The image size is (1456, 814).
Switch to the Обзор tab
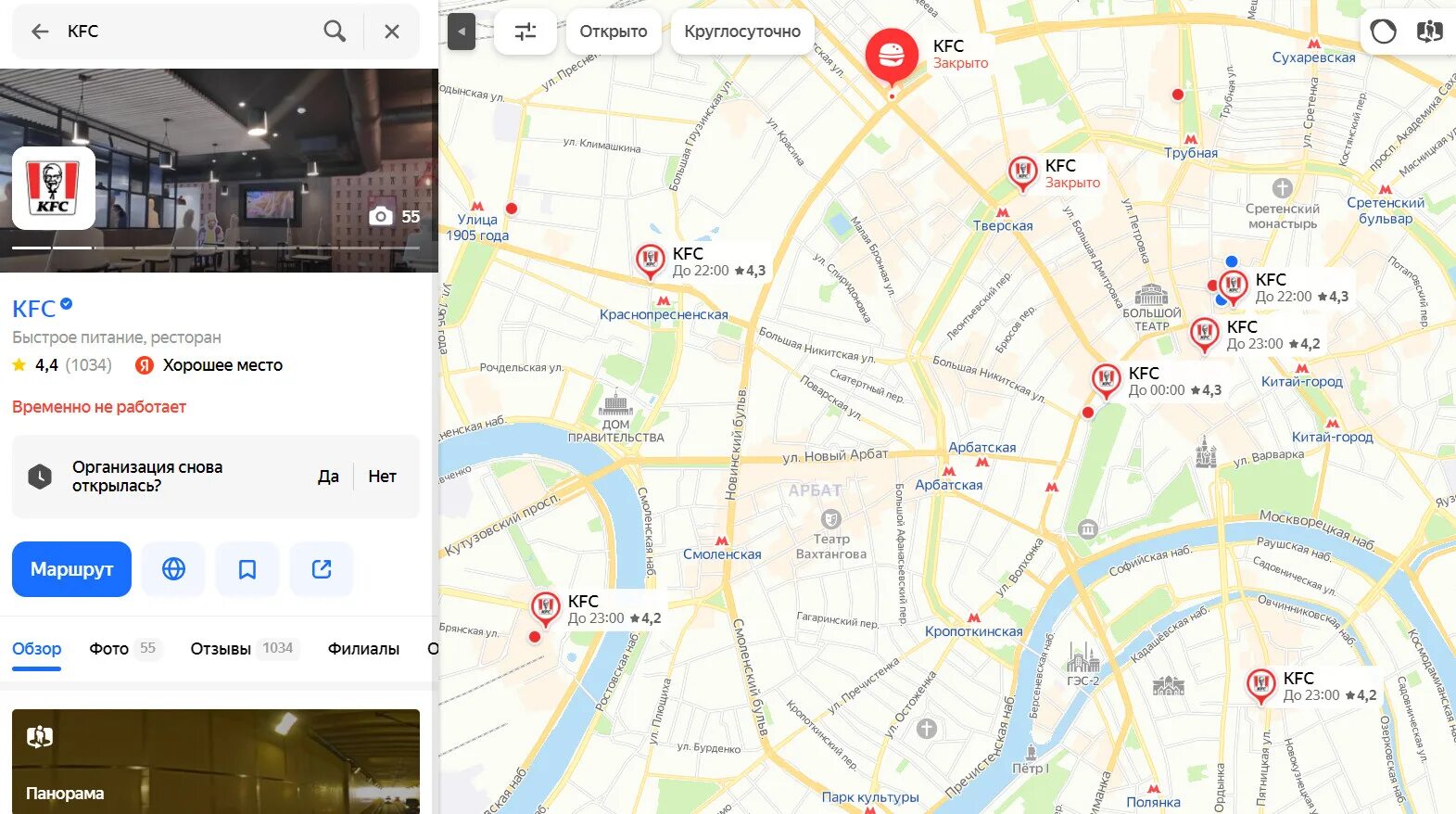pyautogui.click(x=37, y=649)
